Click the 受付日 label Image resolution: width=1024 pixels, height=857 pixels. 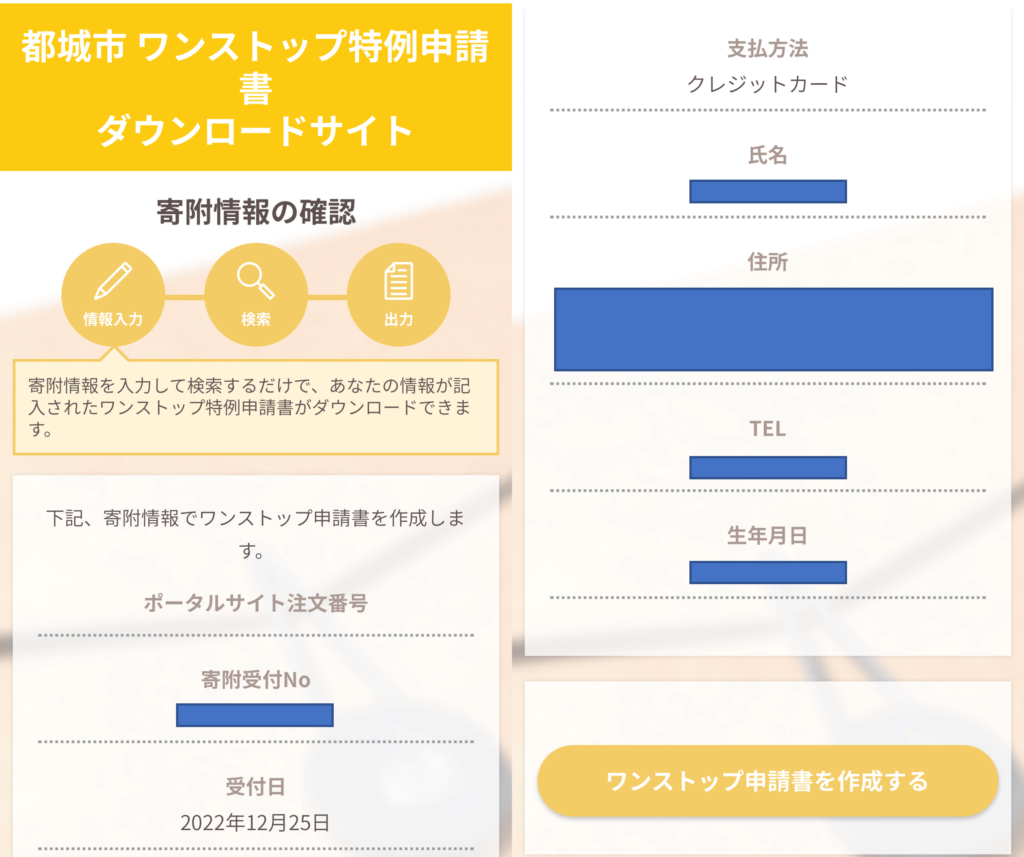[x=255, y=786]
